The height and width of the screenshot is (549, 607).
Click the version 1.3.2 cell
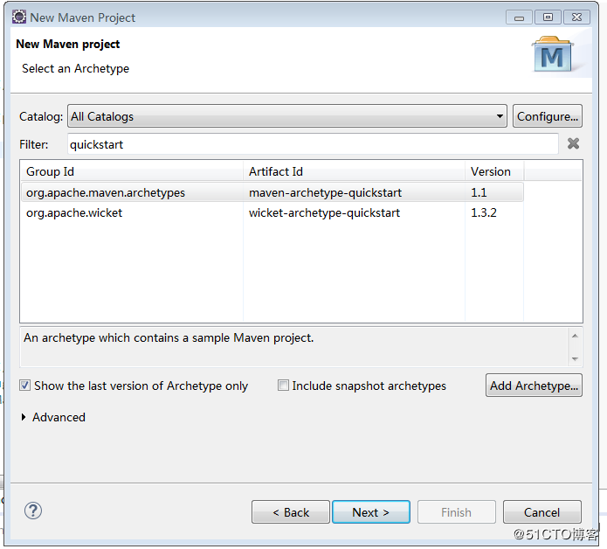point(484,213)
